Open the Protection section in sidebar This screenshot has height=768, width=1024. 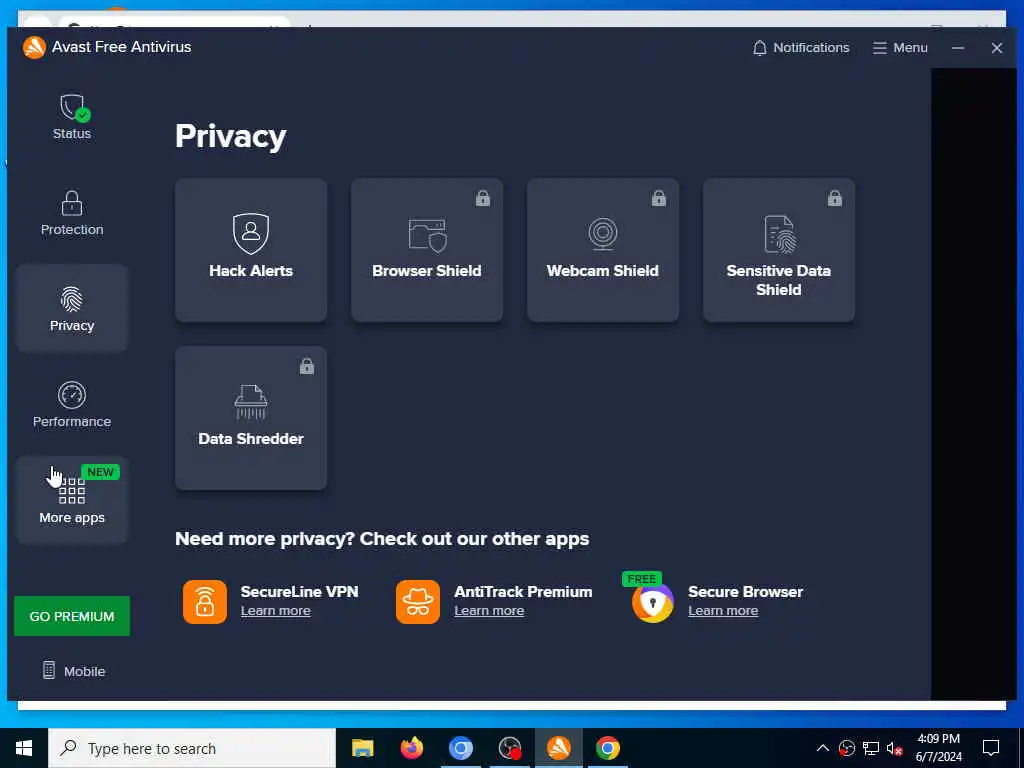click(72, 213)
